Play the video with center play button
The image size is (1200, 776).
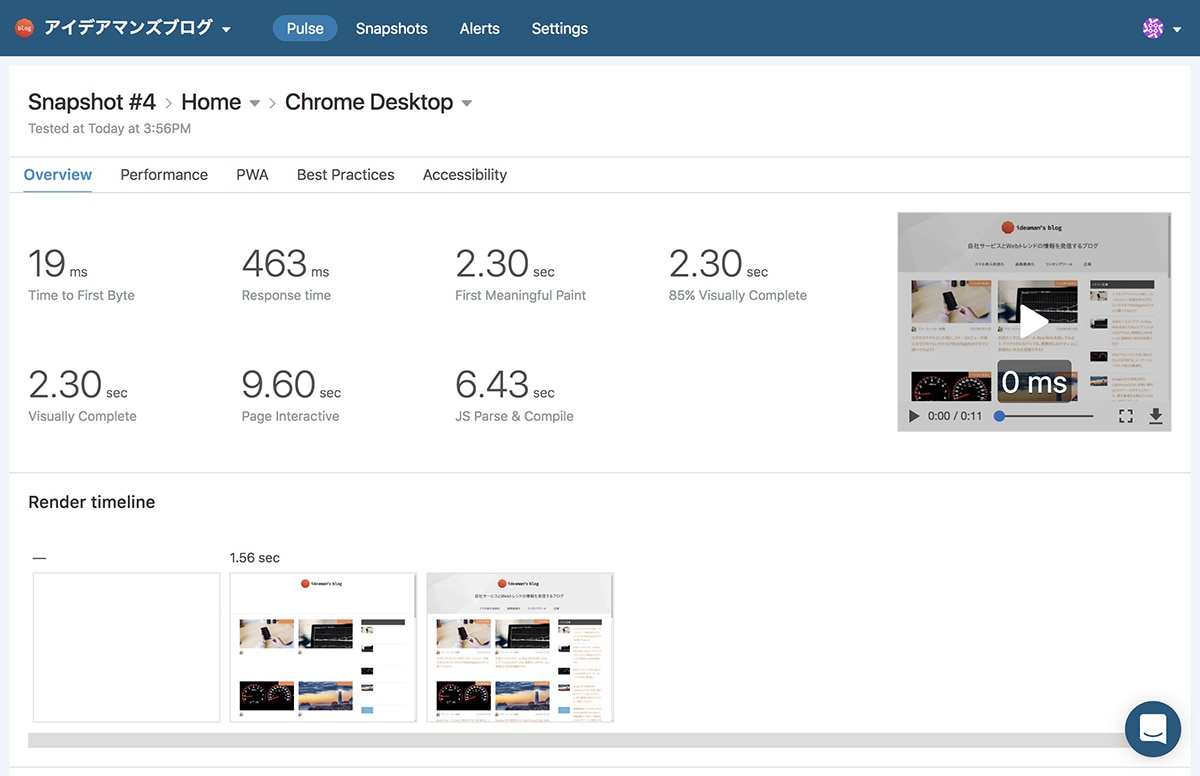pos(1033,322)
